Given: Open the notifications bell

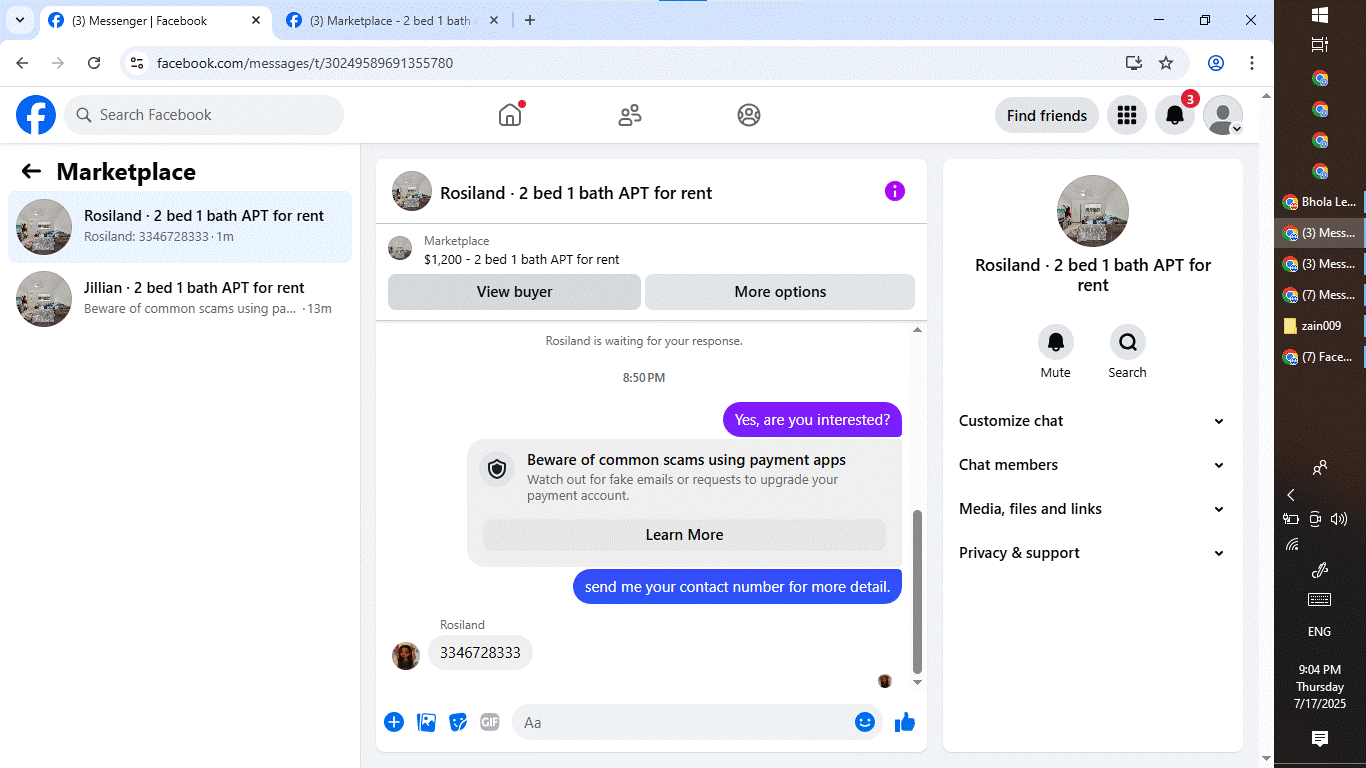Looking at the screenshot, I should [1175, 115].
